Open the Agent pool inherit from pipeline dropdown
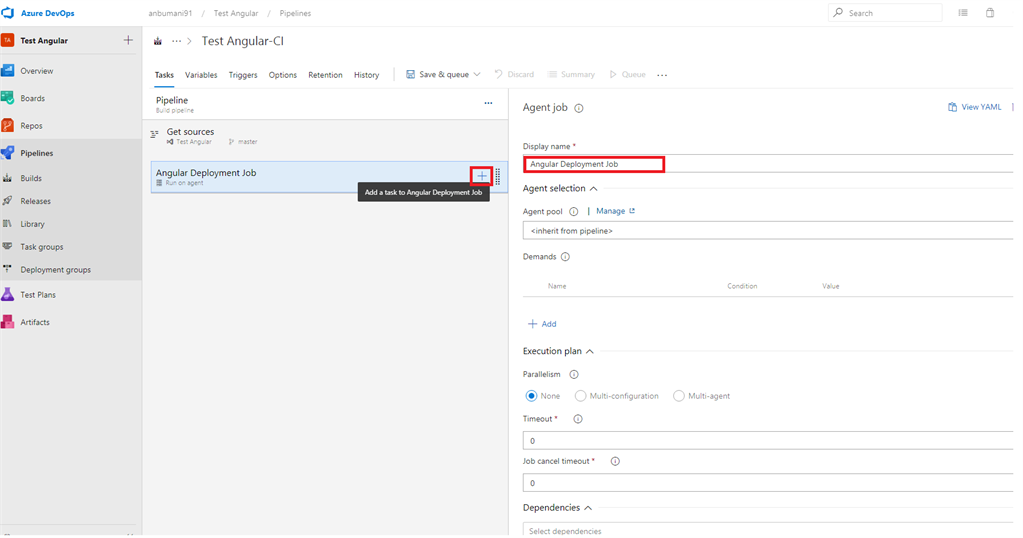Screen dimensions: 1023x538 [768, 231]
